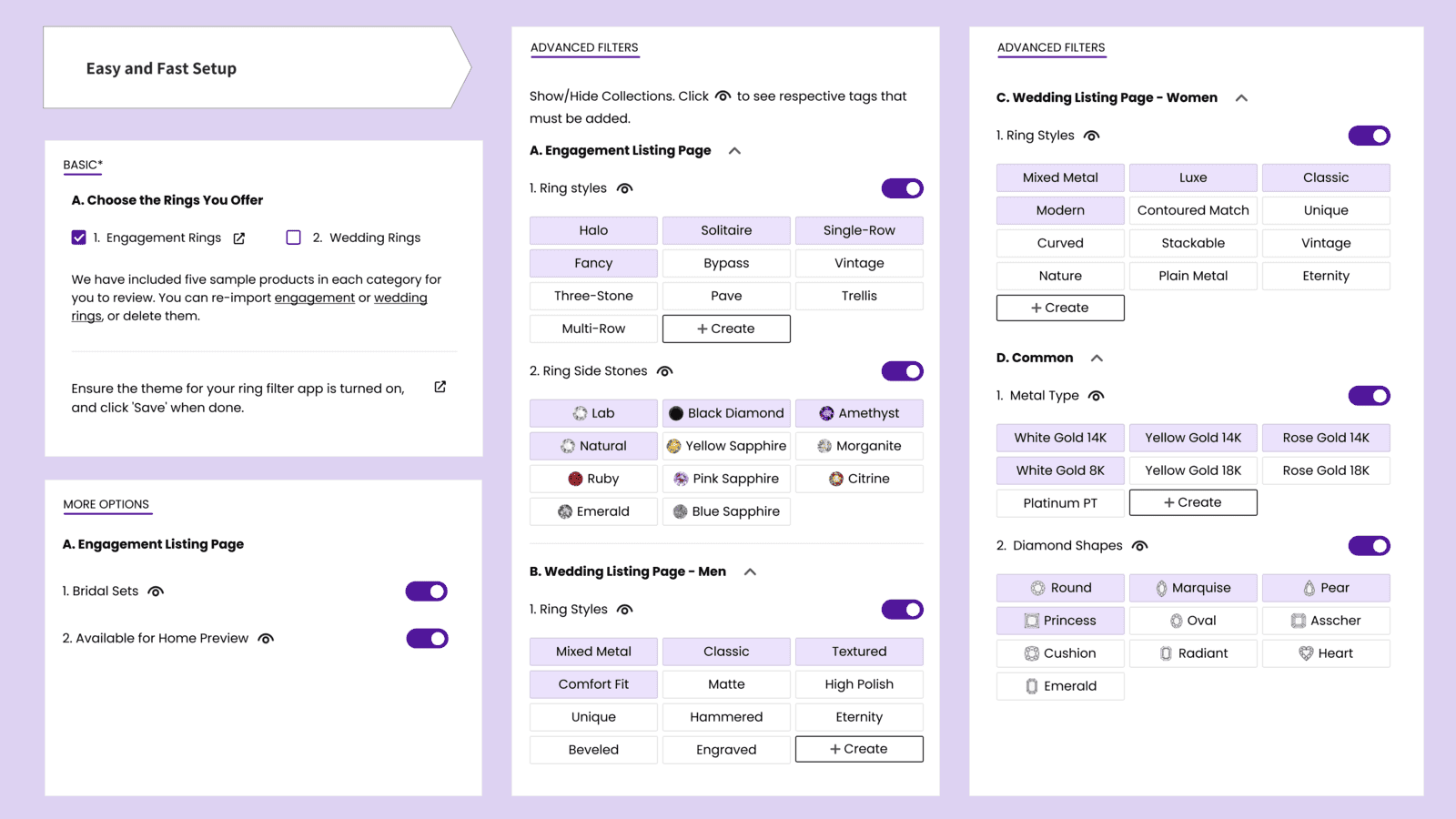
Task: Click eye icon next to Ring Side Stones
Action: coord(665,371)
